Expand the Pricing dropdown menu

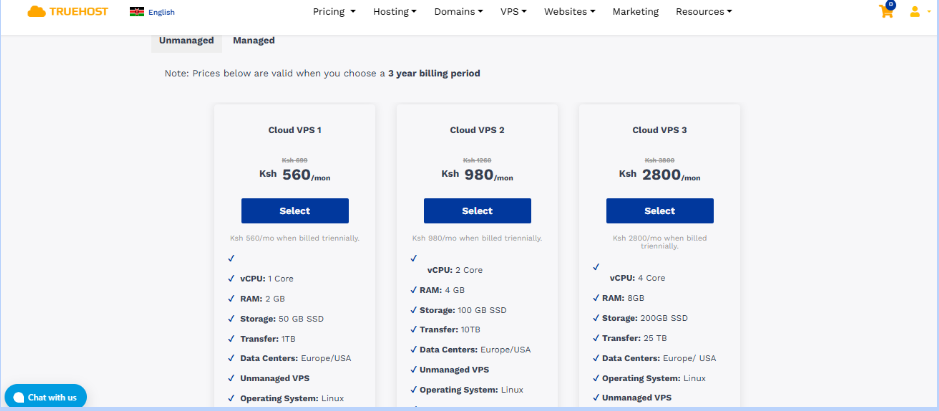[334, 12]
